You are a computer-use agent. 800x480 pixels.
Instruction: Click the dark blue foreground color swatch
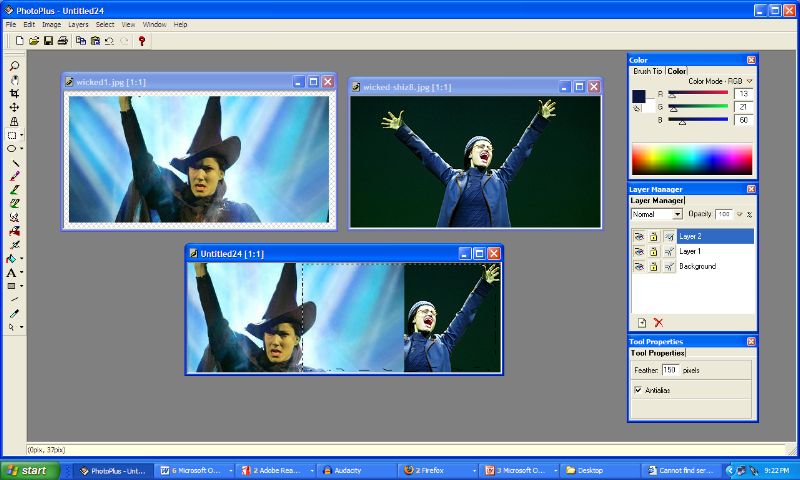pos(639,96)
